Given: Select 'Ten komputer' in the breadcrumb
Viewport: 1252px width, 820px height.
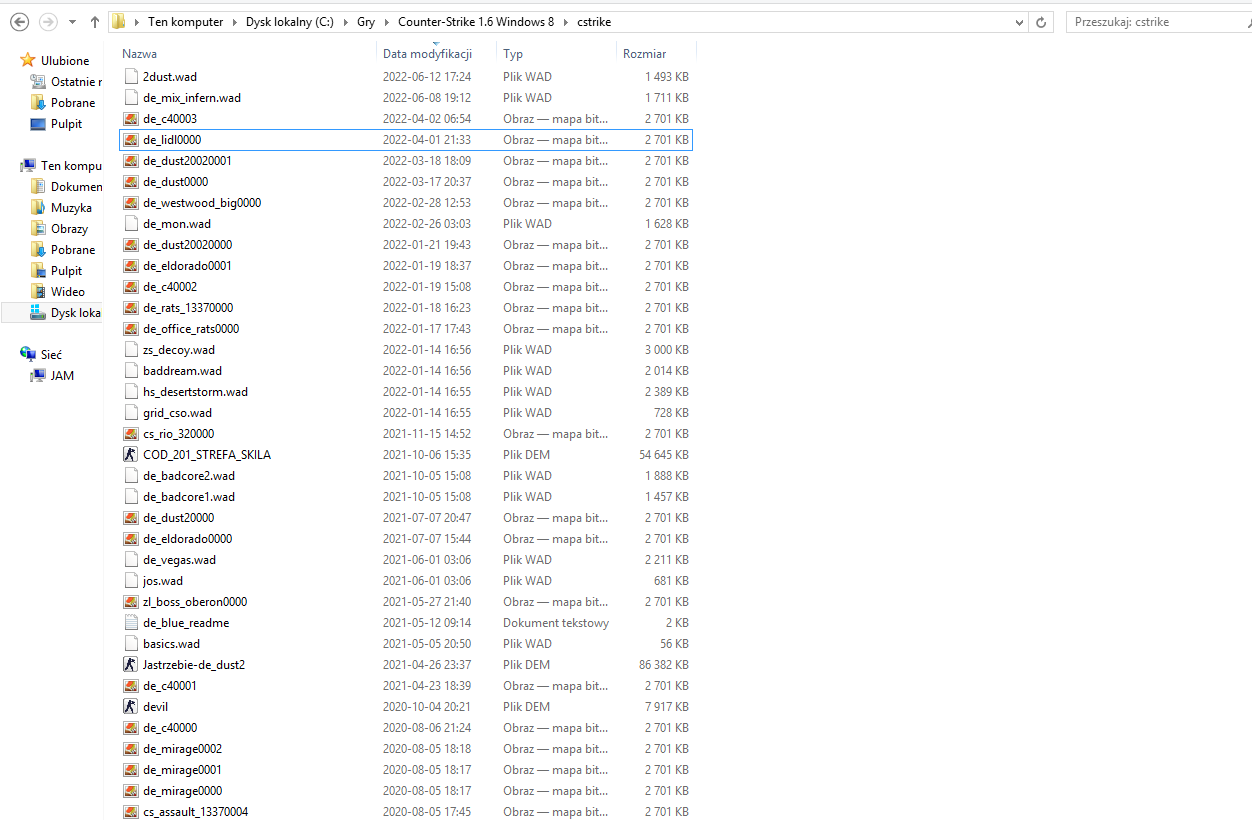Looking at the screenshot, I should (185, 21).
